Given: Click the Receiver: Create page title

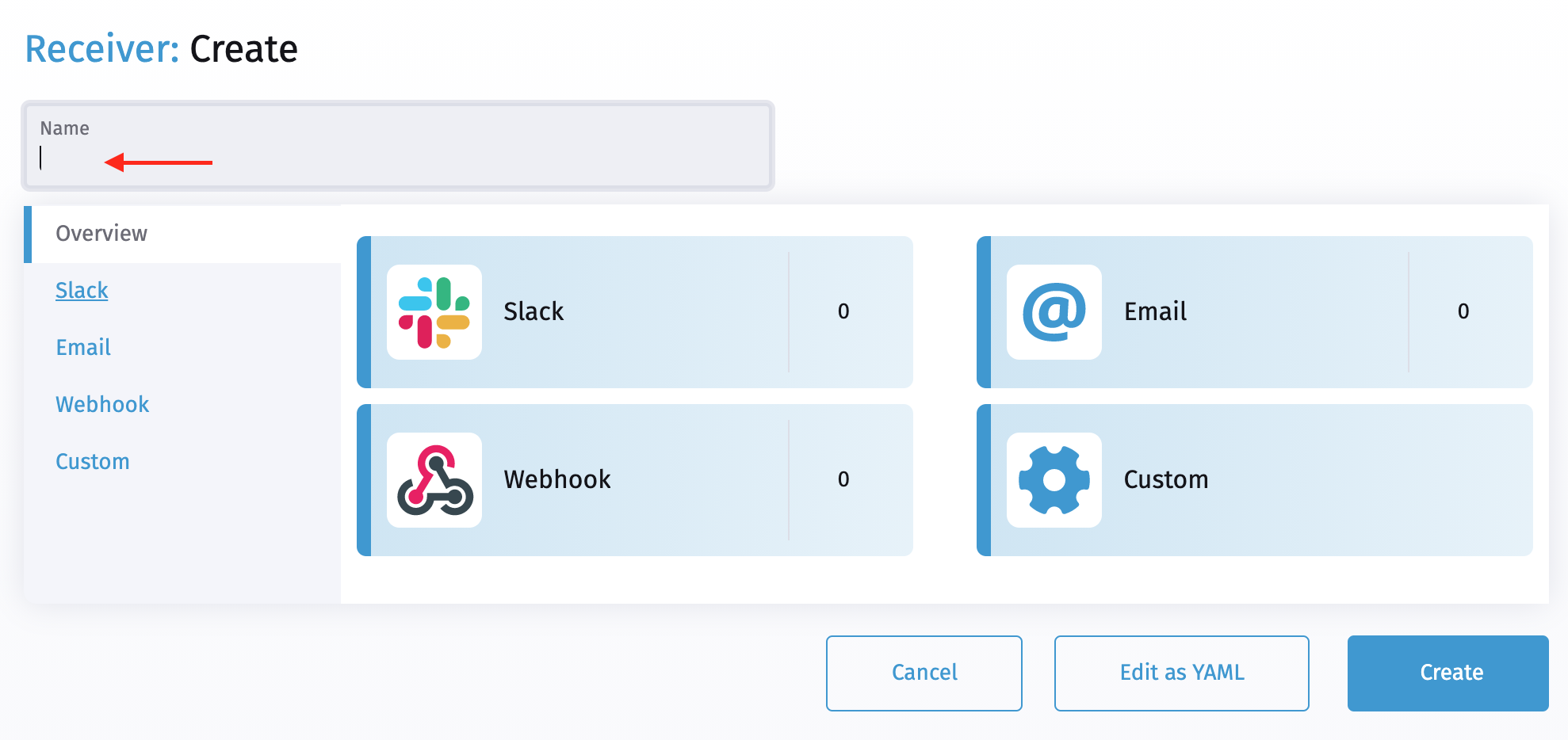Looking at the screenshot, I should 161,49.
